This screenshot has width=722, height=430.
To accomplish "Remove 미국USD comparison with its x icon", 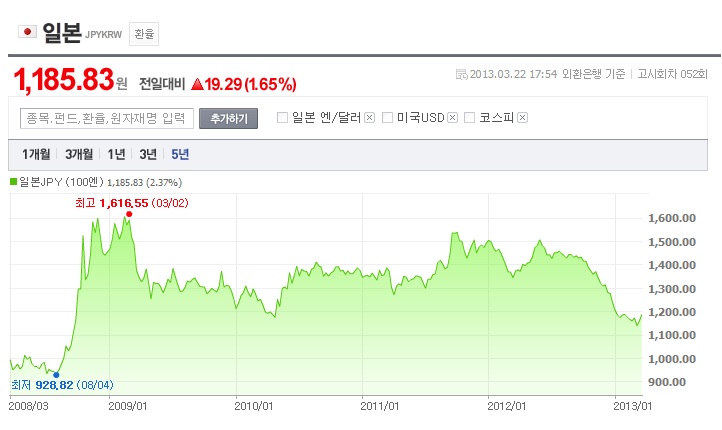I will 453,118.
